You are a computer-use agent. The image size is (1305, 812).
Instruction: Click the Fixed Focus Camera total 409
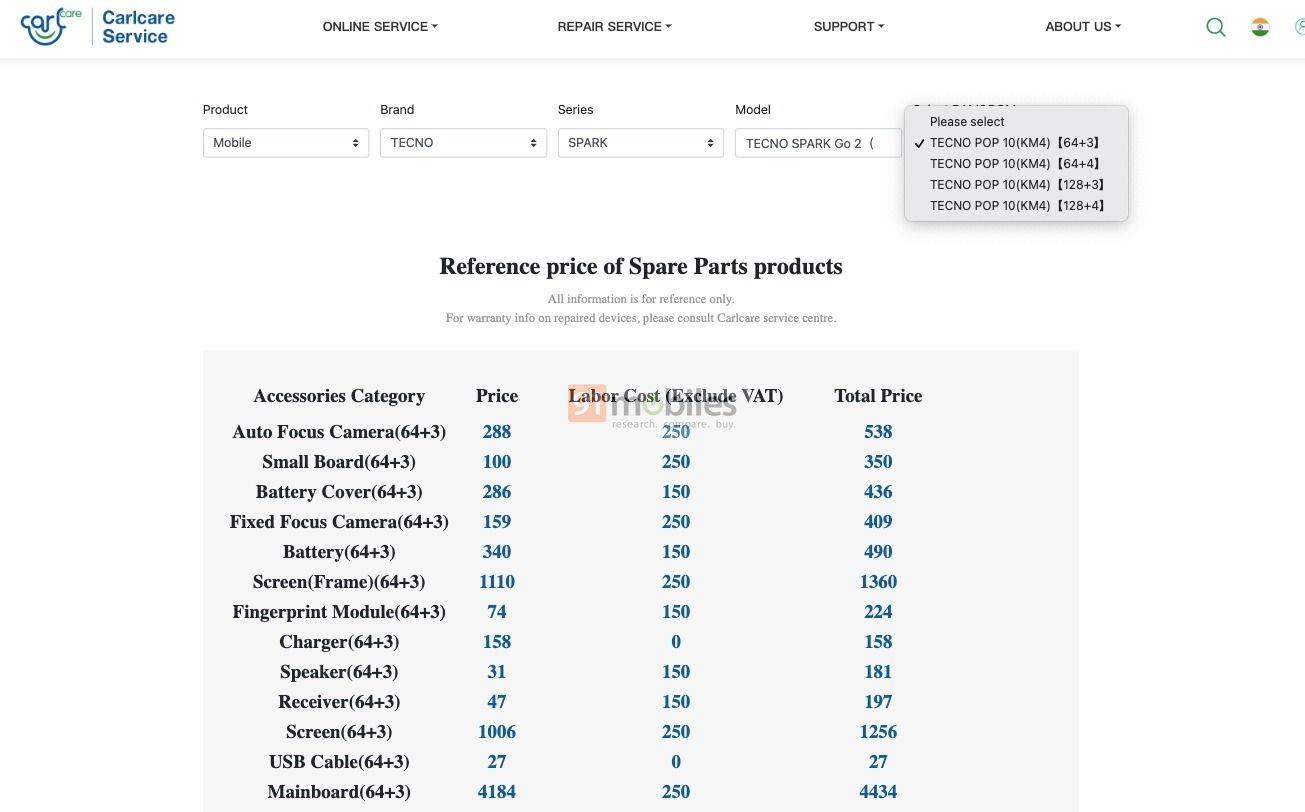tap(878, 522)
